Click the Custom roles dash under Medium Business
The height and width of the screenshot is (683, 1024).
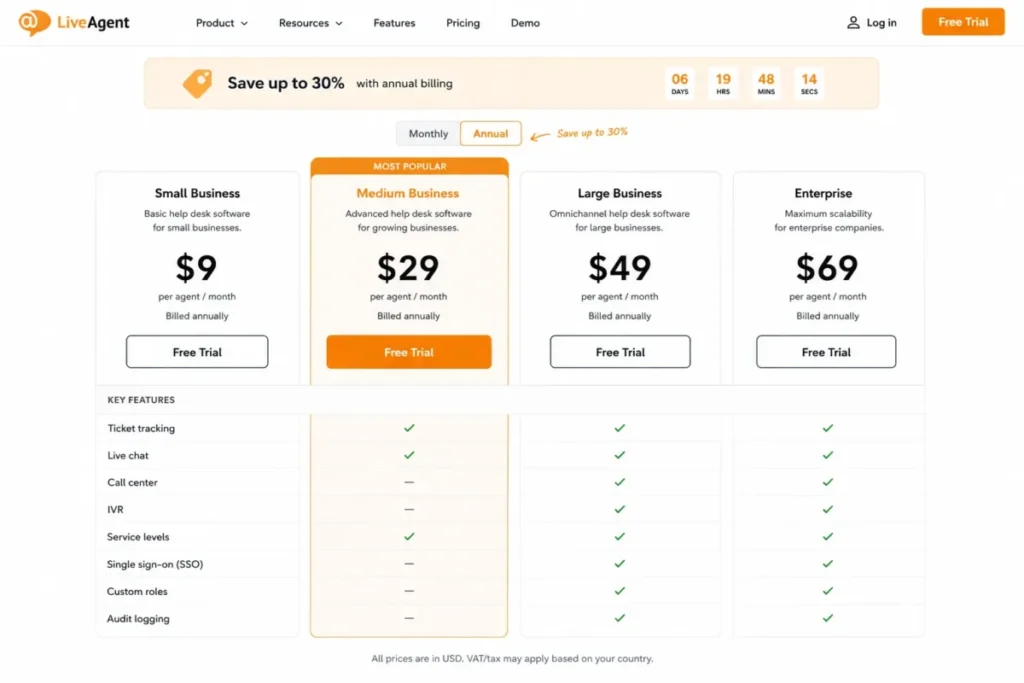[x=409, y=591]
